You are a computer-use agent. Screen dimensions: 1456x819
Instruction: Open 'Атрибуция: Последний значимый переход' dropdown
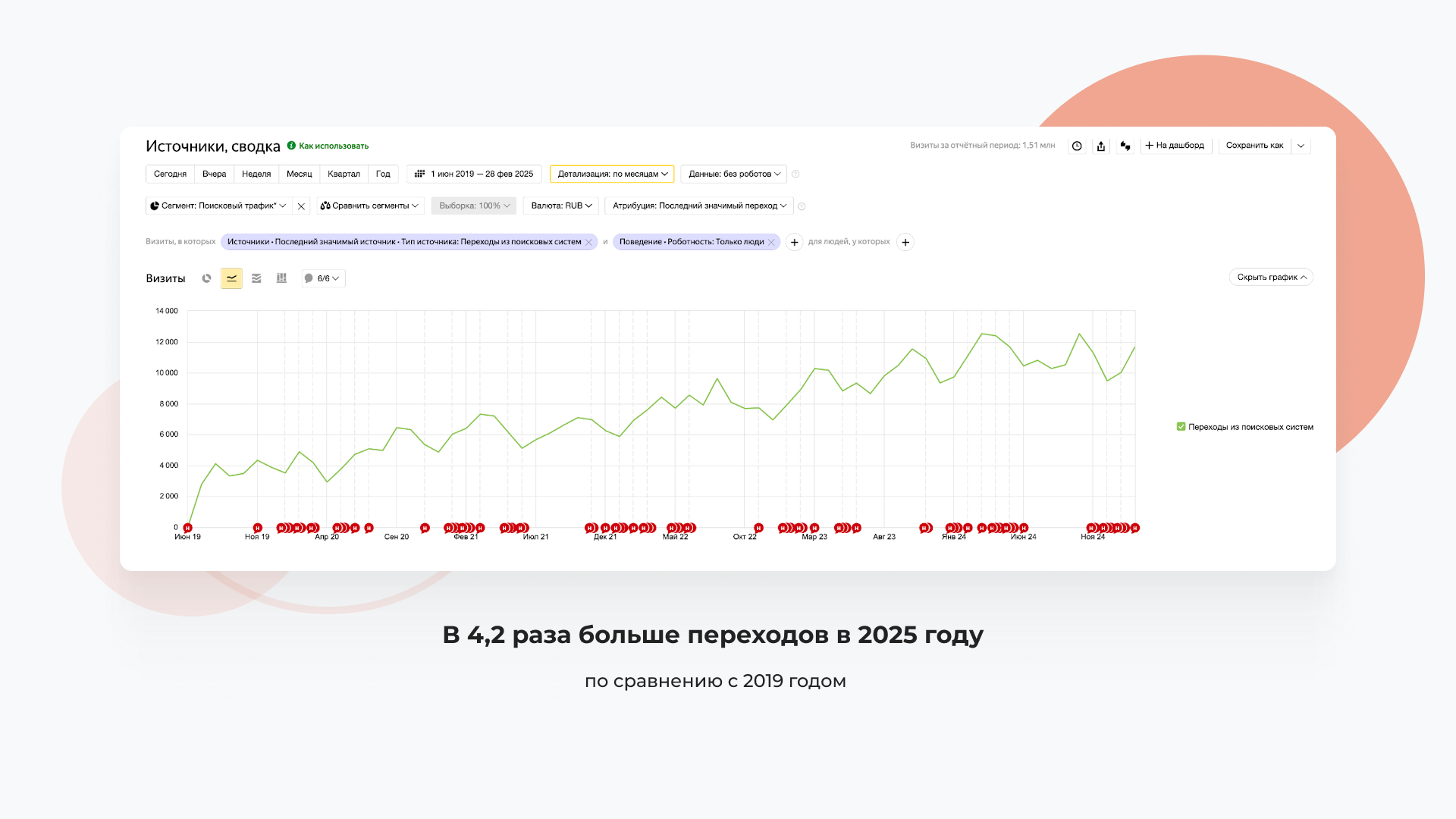point(698,206)
